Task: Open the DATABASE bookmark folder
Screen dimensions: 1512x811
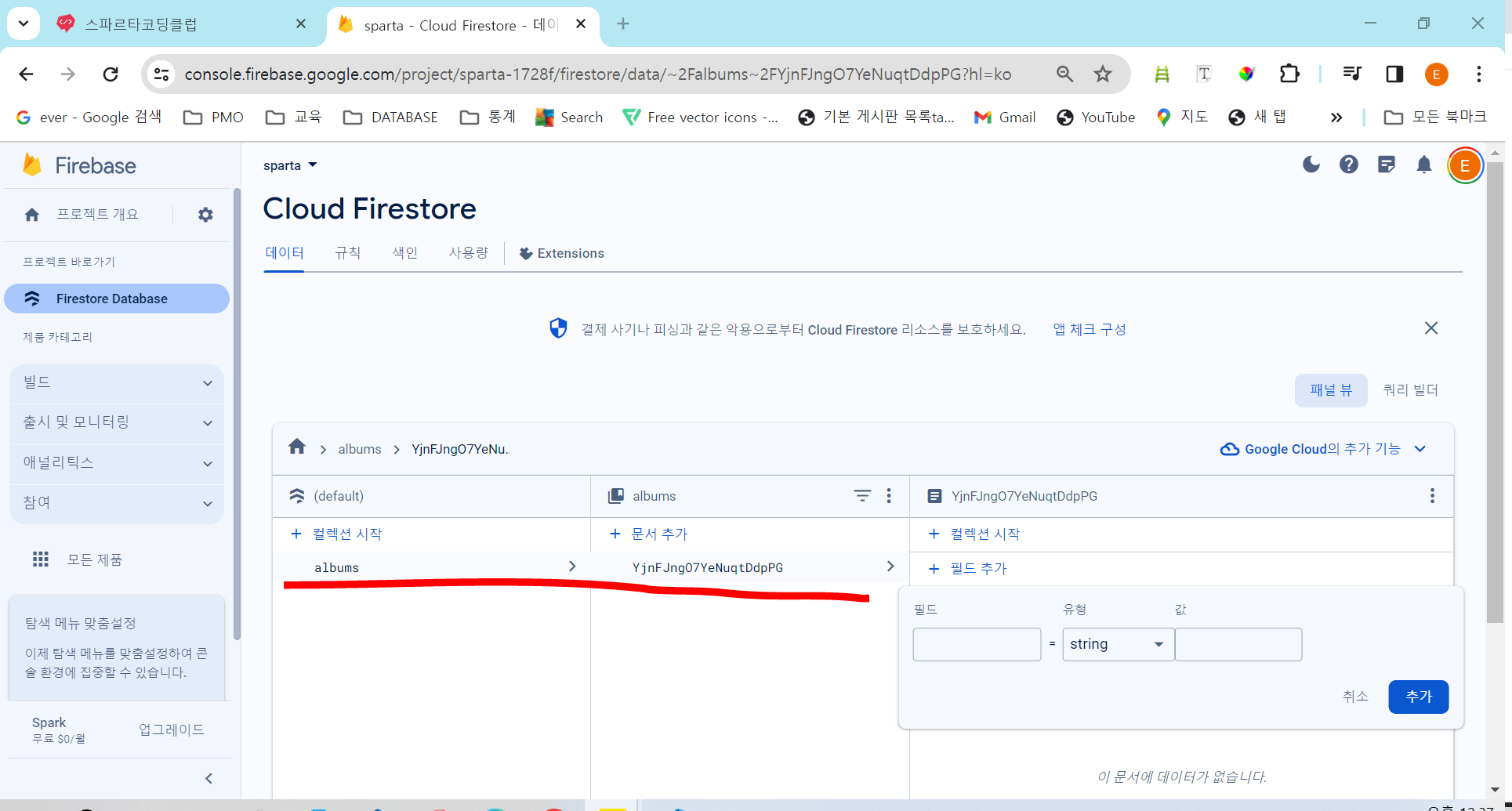Action: tap(390, 118)
